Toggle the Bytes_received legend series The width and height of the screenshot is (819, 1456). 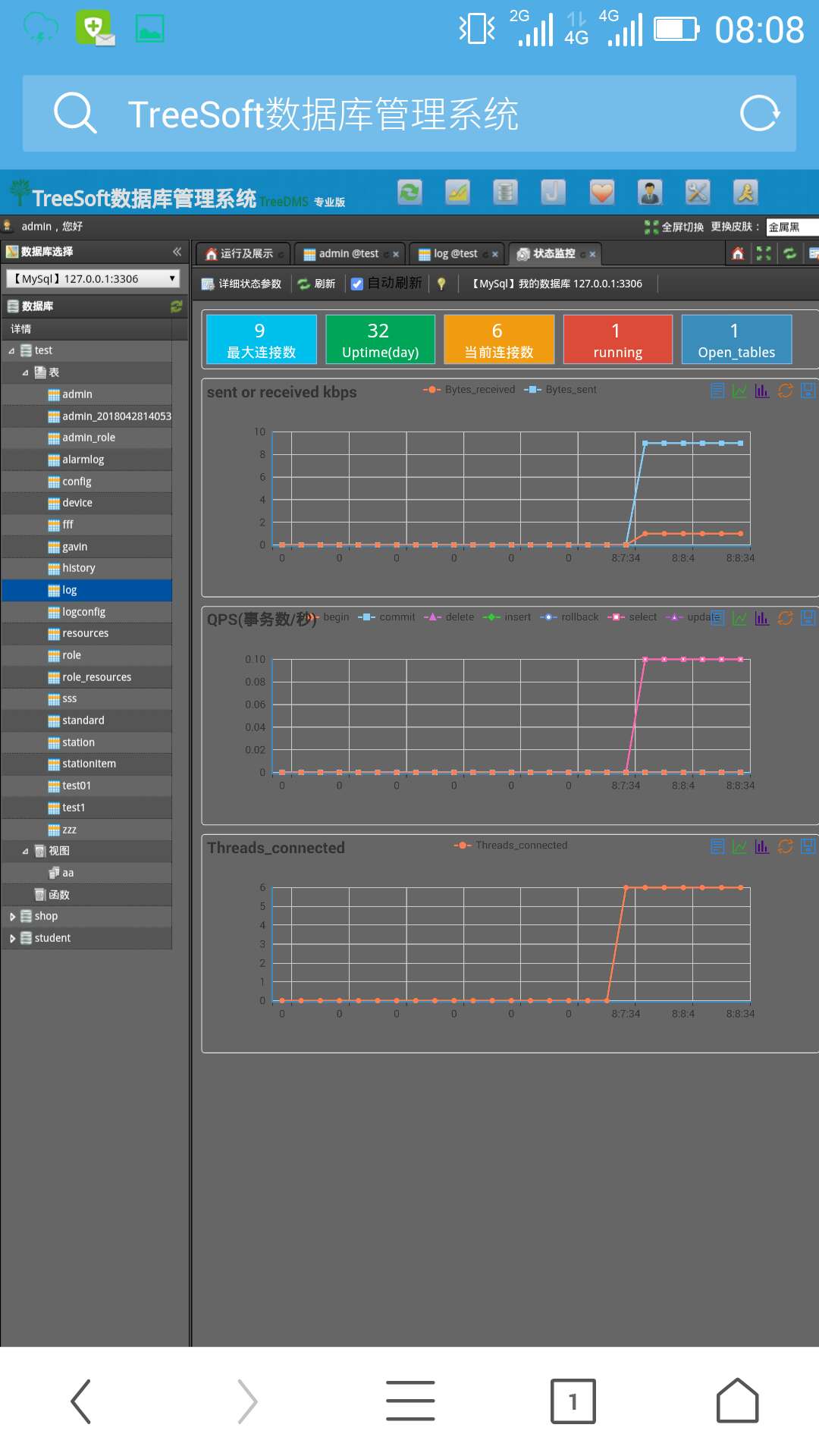469,390
